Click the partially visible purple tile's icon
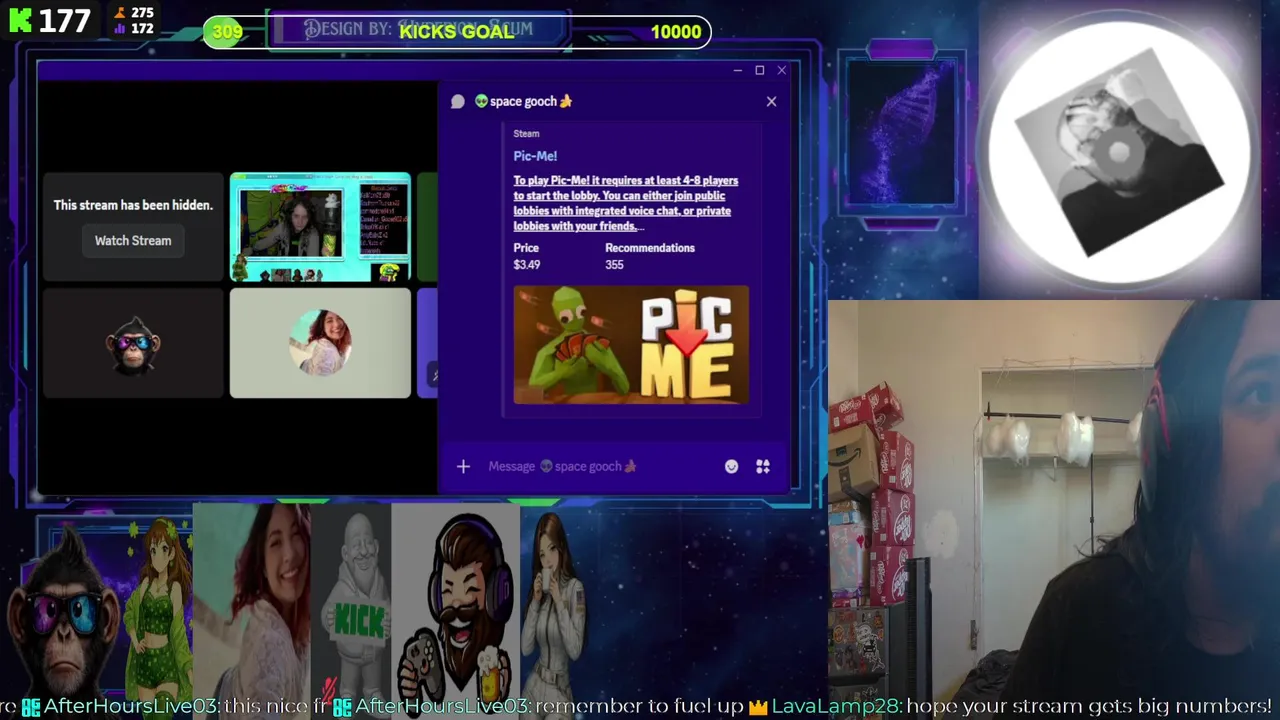Screen dimensions: 1280x720 (433, 375)
